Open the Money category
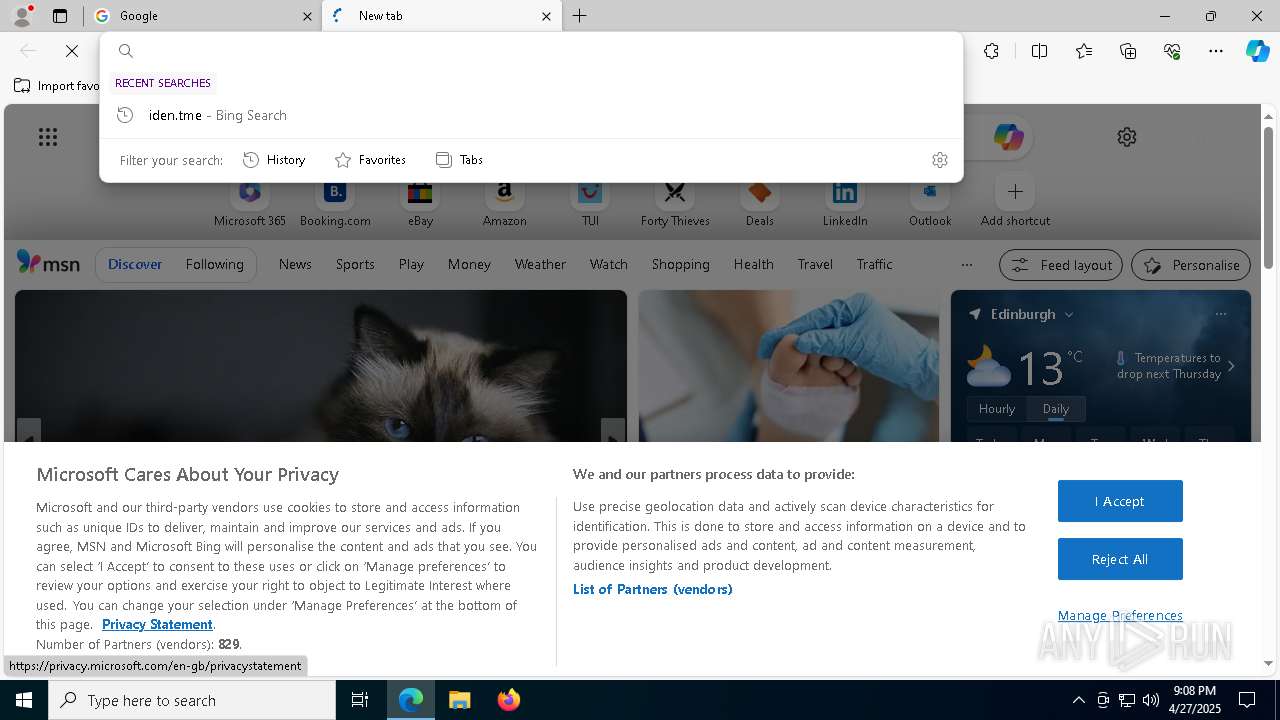The image size is (1280, 720). (469, 264)
